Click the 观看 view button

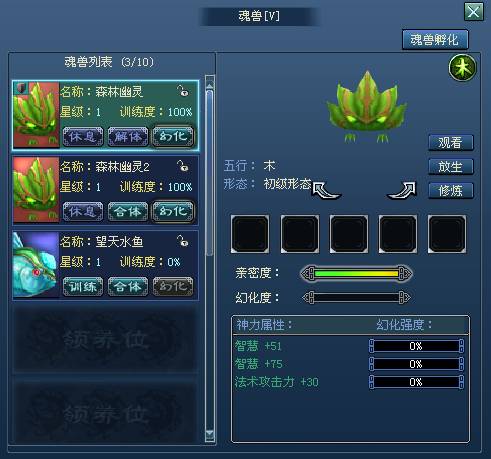click(450, 143)
